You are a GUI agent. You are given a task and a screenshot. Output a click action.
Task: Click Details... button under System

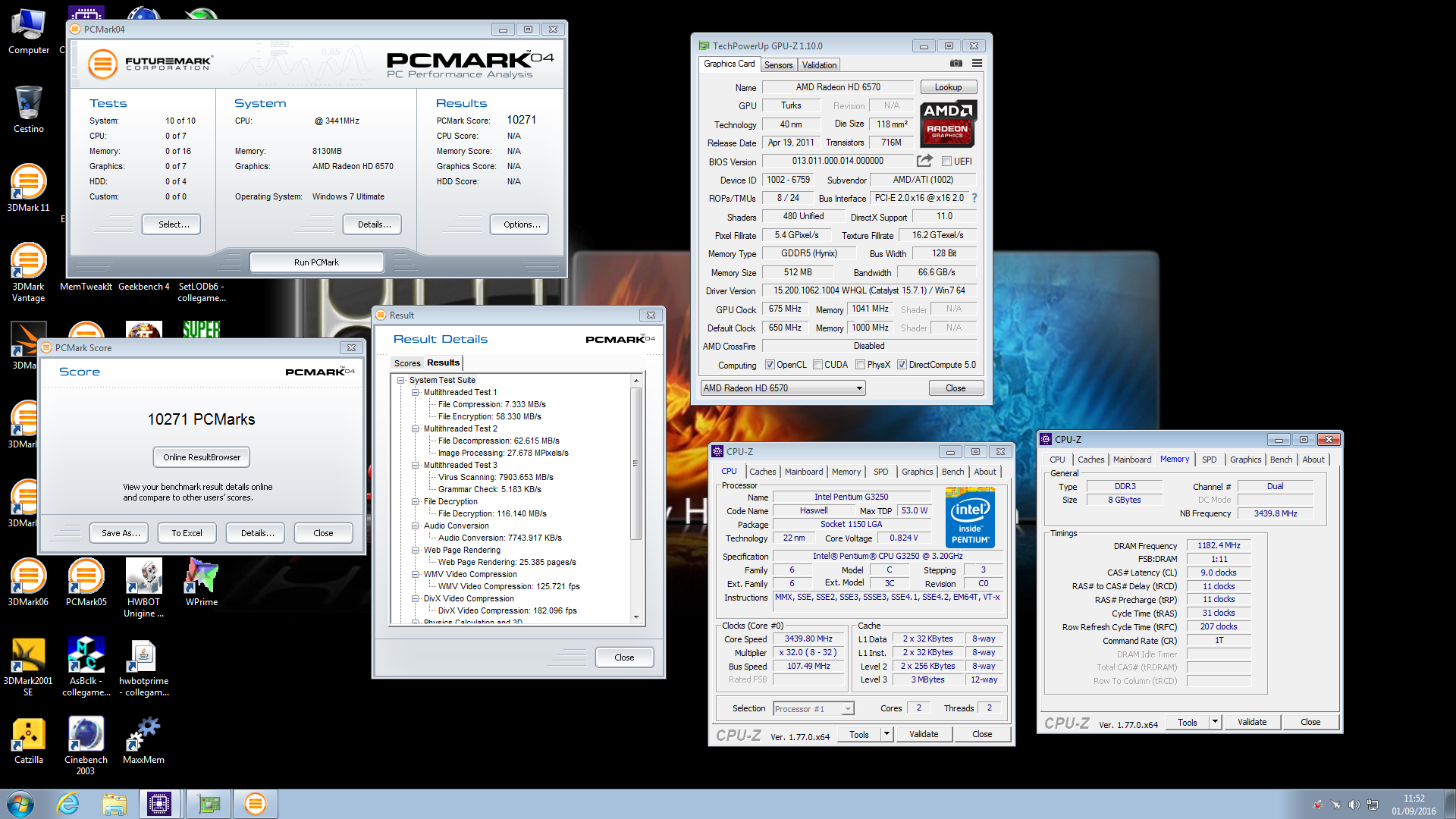click(372, 224)
